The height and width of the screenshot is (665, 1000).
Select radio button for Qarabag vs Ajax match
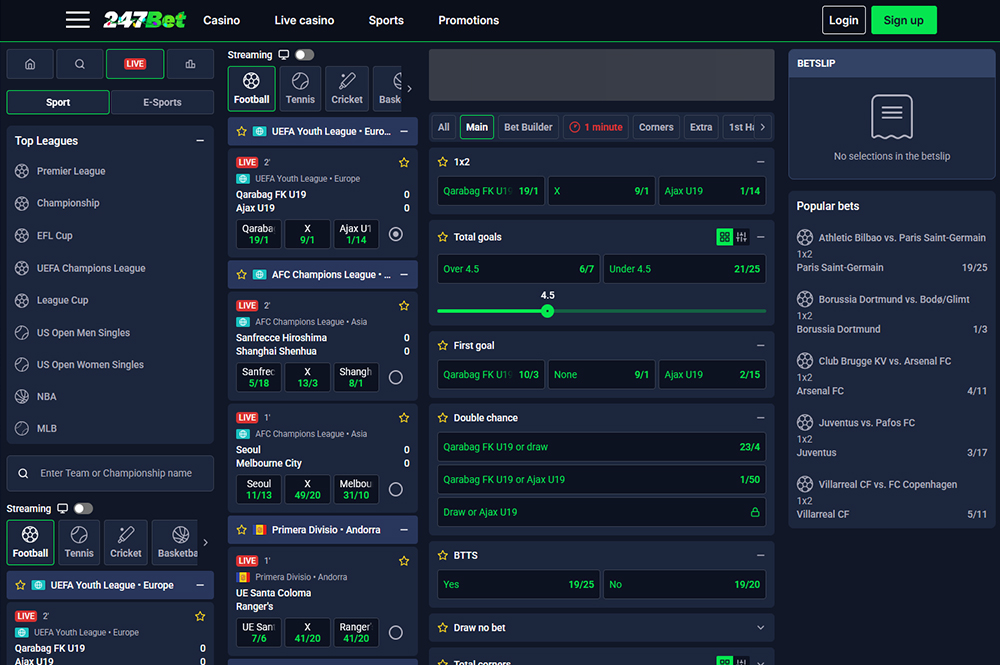(396, 234)
